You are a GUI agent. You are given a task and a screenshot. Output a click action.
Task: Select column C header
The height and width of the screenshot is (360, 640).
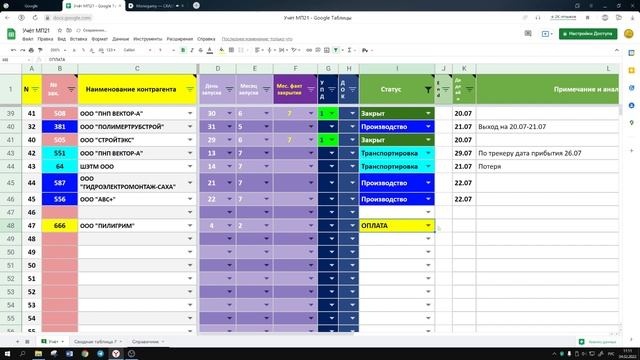137,69
